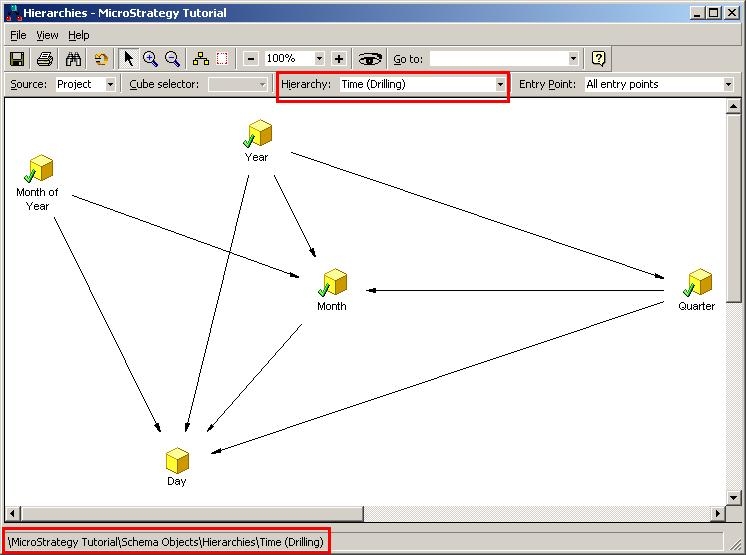Select the Zoom In magnifier tool
The image size is (746, 555).
pos(150,59)
